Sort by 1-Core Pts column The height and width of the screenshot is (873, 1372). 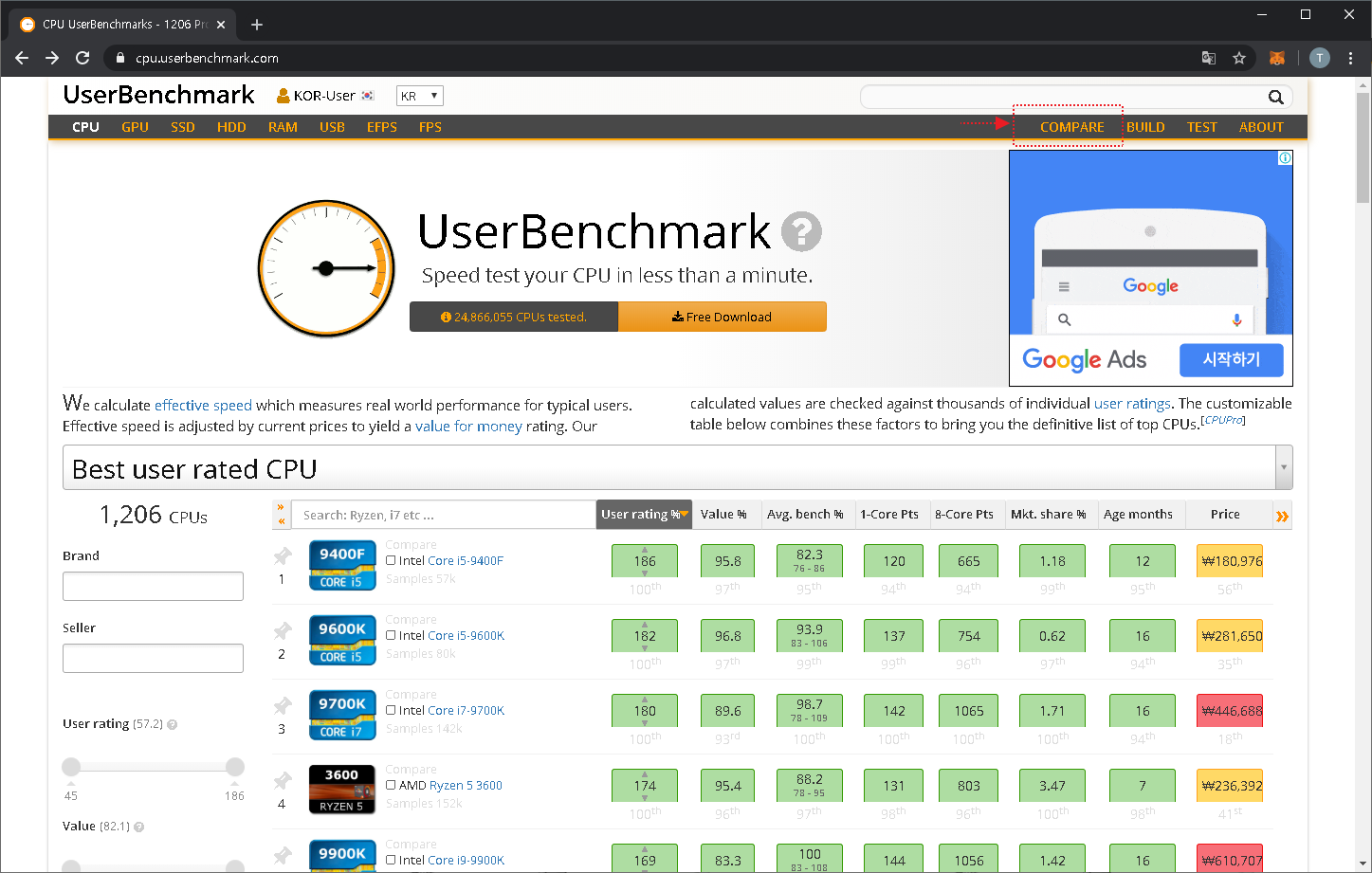click(x=889, y=514)
